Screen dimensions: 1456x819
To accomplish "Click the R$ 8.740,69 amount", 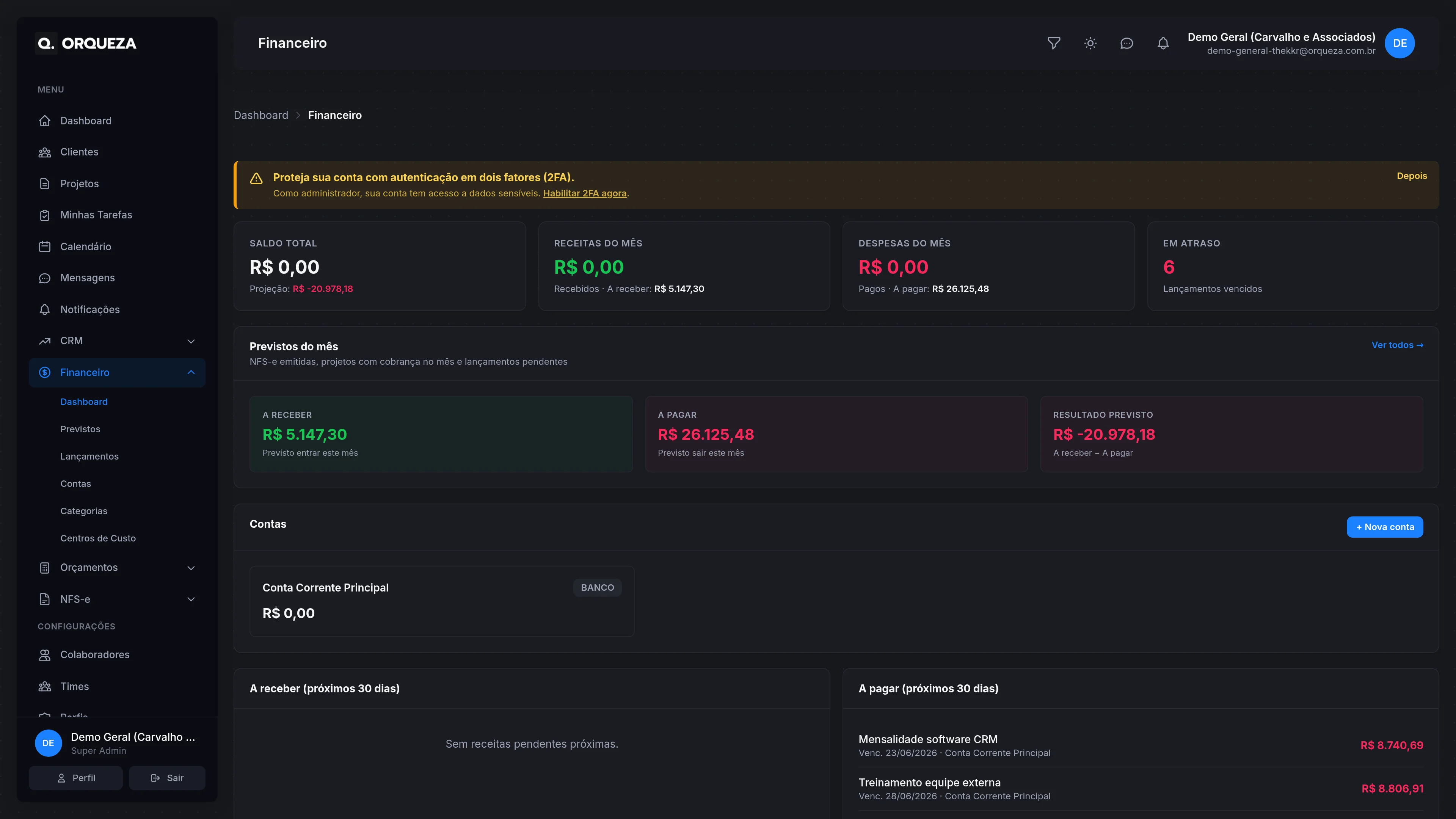I will (x=1392, y=745).
